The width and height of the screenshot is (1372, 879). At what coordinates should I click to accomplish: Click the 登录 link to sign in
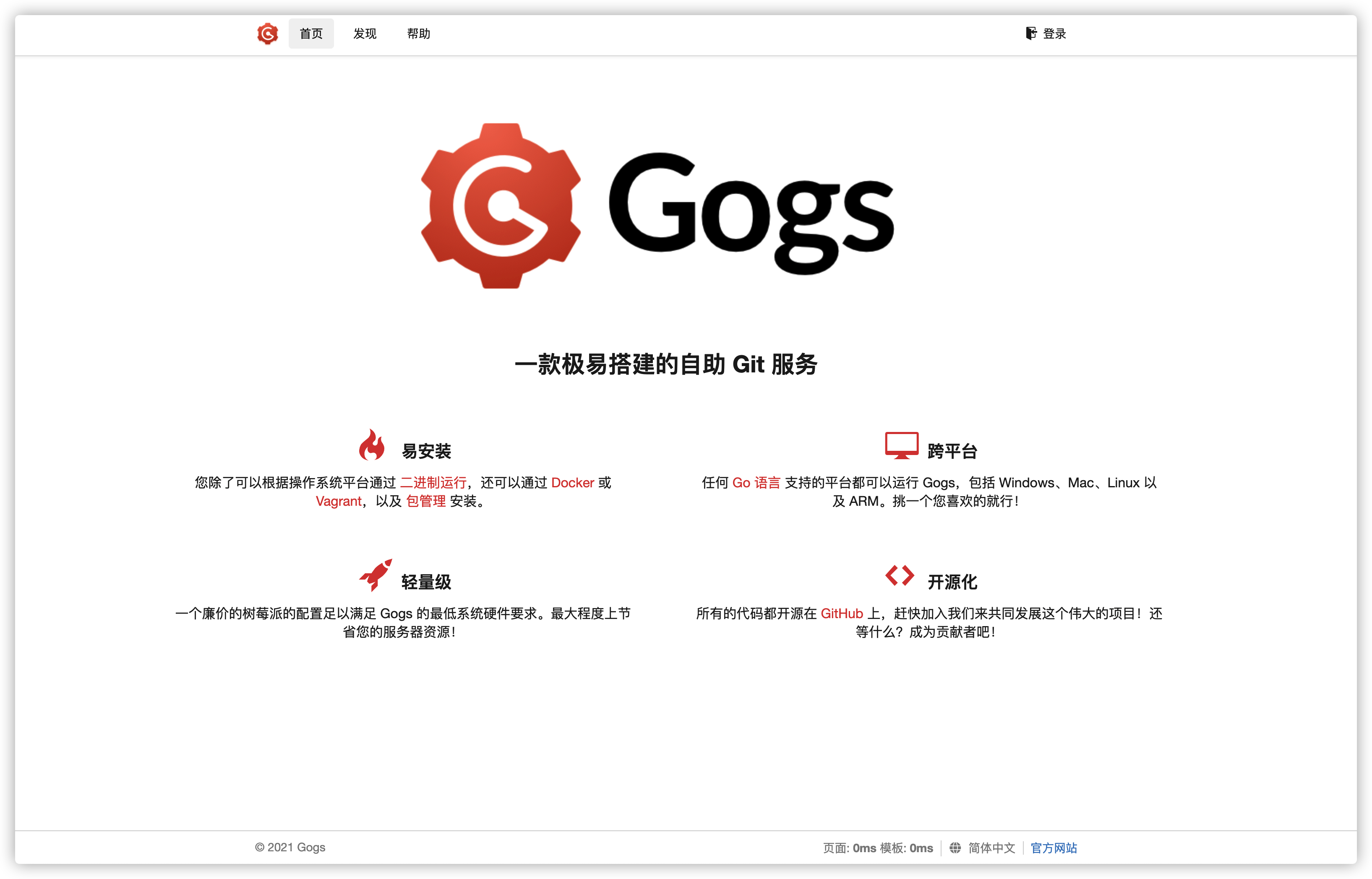coord(1054,34)
